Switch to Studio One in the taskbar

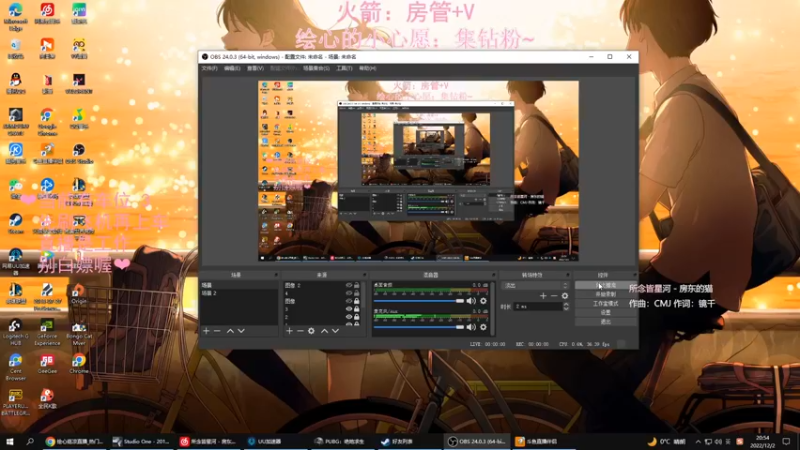coord(141,441)
